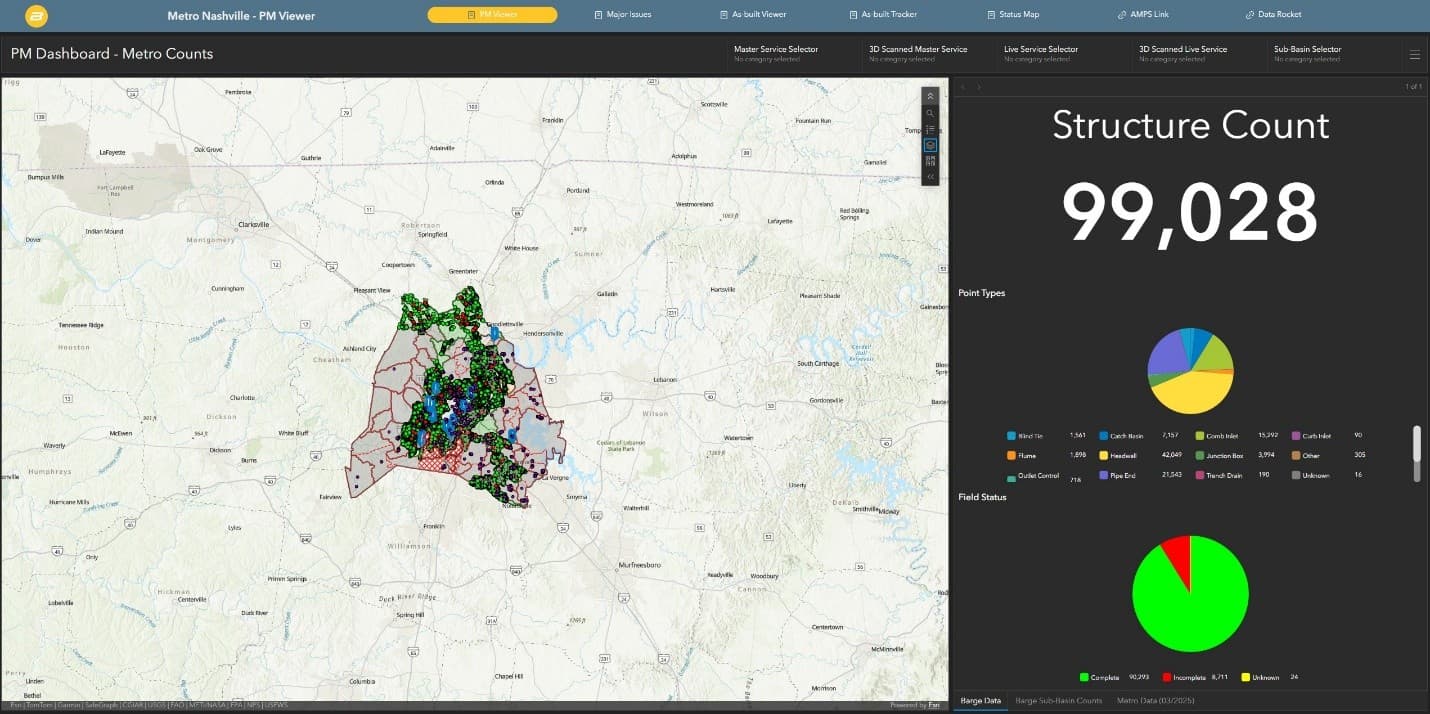Click the 1 of 1 page indicator
The image size is (1430, 714).
(x=1414, y=87)
